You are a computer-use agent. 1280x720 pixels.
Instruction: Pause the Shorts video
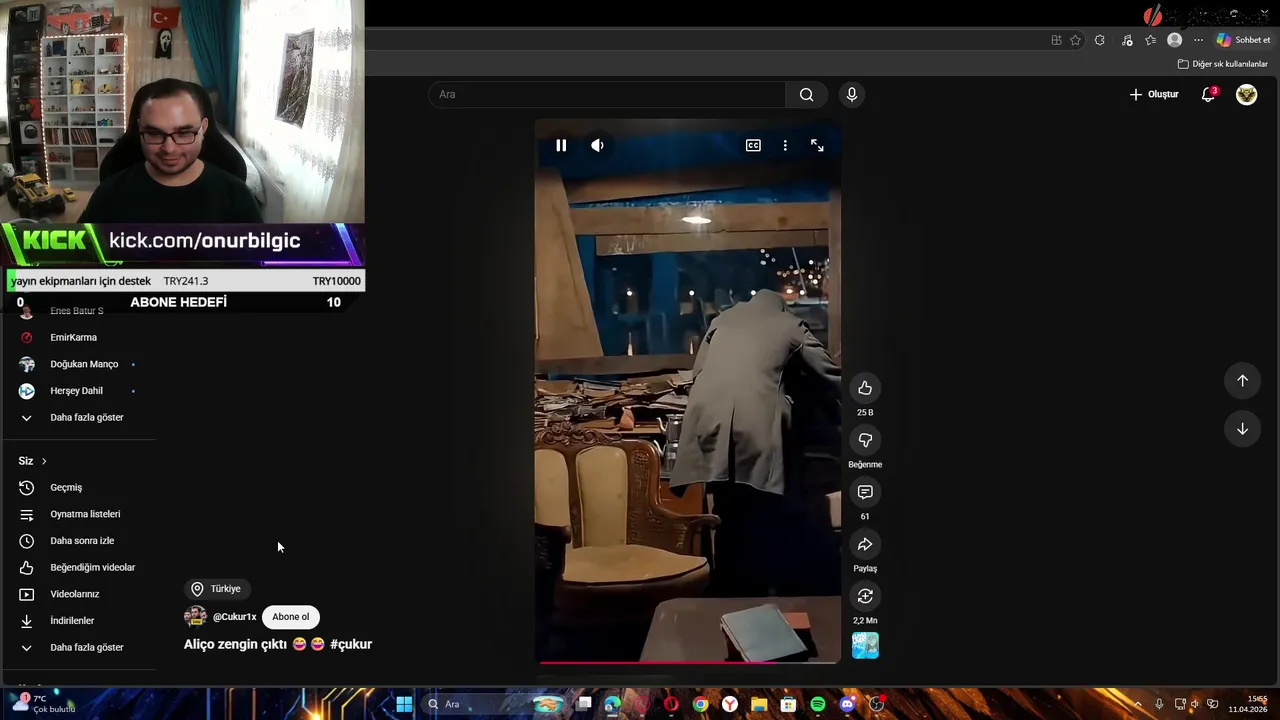coord(561,146)
